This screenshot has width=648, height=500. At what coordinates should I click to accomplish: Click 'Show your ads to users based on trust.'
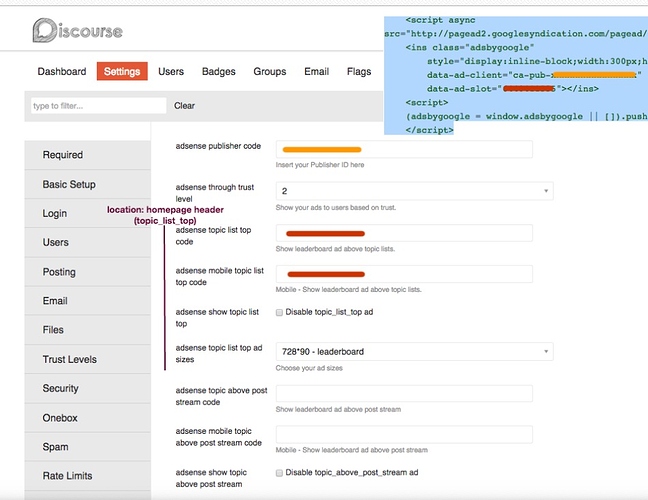point(336,207)
